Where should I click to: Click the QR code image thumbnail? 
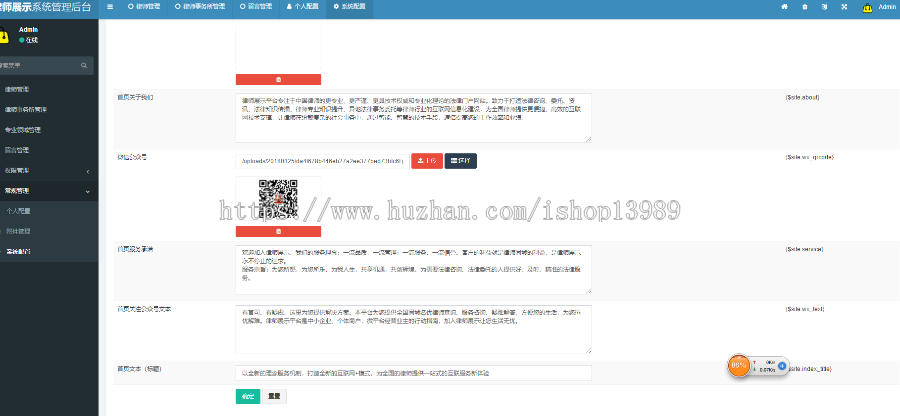click(x=278, y=199)
